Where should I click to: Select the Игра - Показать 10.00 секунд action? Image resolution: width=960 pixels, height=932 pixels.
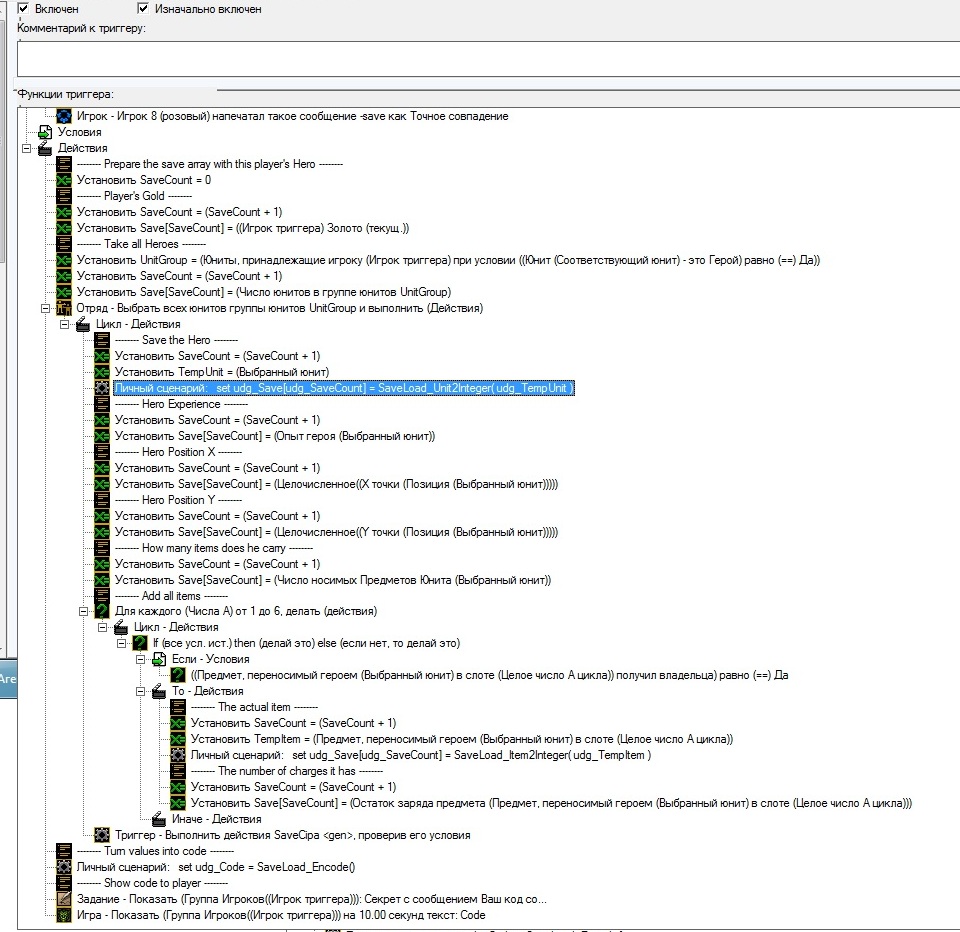281,915
